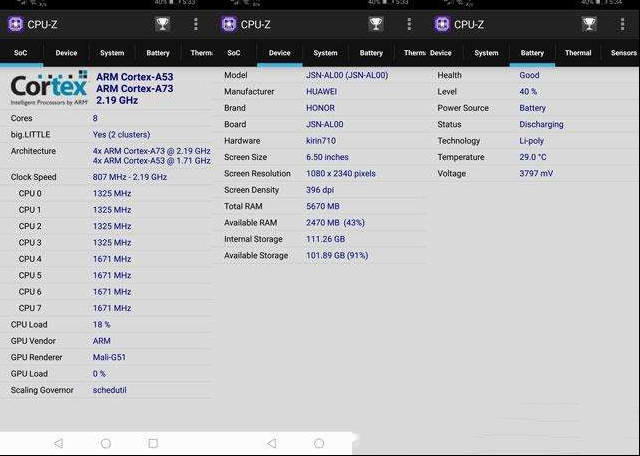Open the three-dot overflow menu on the Device screen
This screenshot has height=456, width=640.
coord(409,24)
